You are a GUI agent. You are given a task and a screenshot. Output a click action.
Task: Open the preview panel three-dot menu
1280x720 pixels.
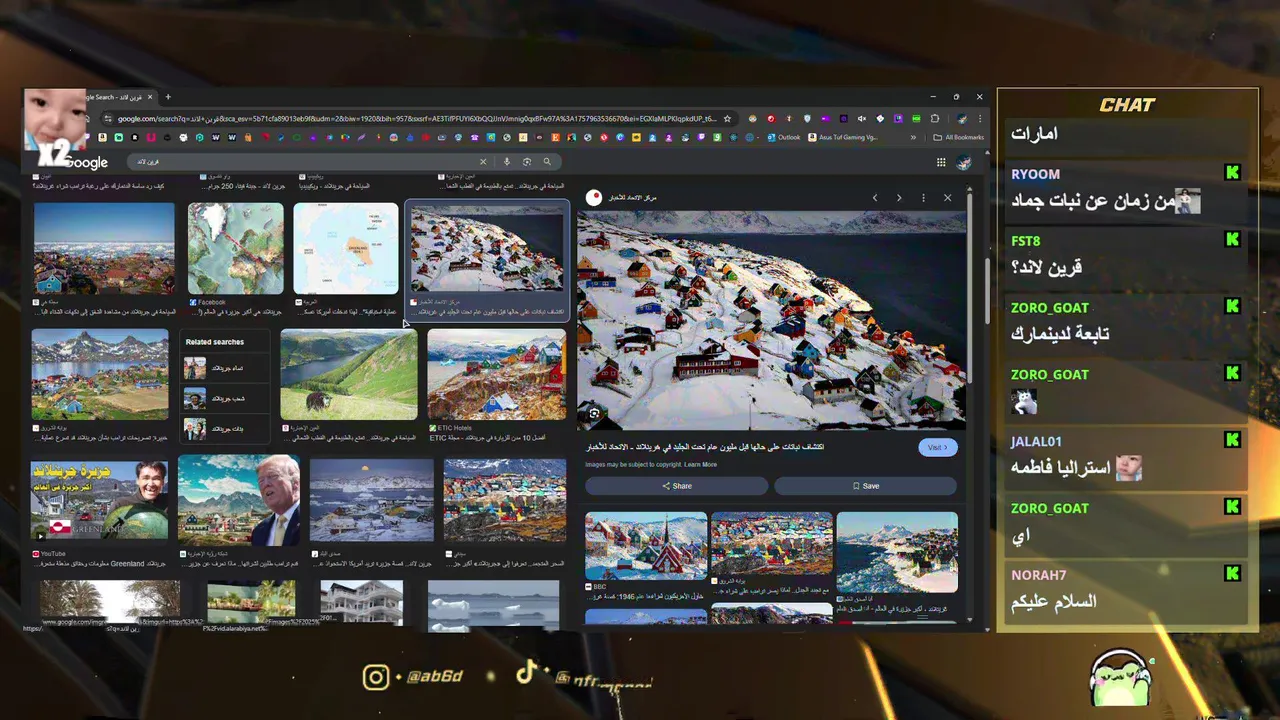tap(923, 198)
